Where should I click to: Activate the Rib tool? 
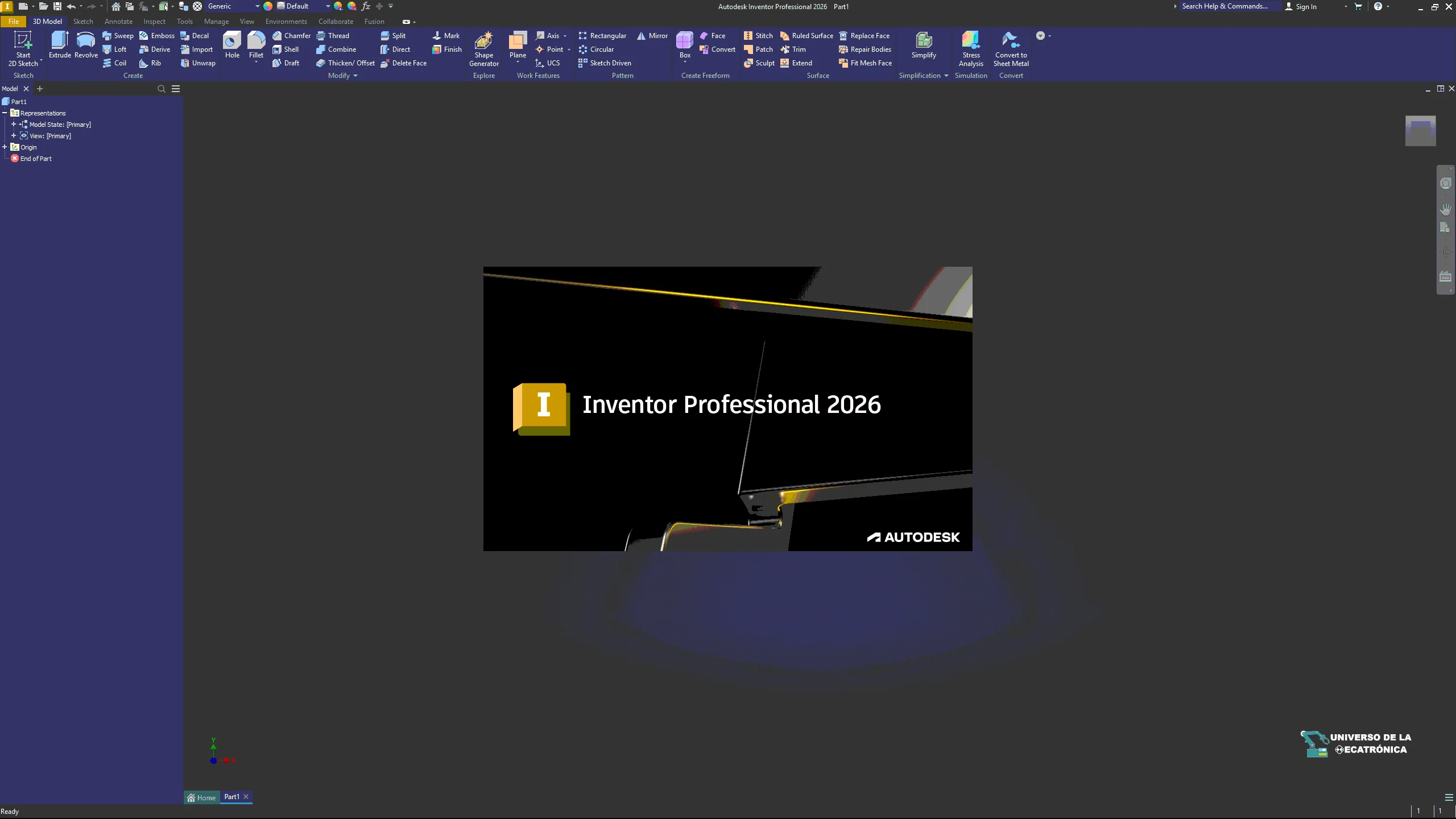point(150,63)
